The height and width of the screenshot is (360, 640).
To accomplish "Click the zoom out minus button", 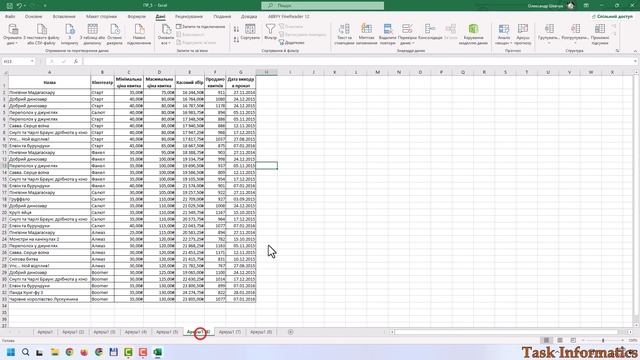I will [583, 340].
